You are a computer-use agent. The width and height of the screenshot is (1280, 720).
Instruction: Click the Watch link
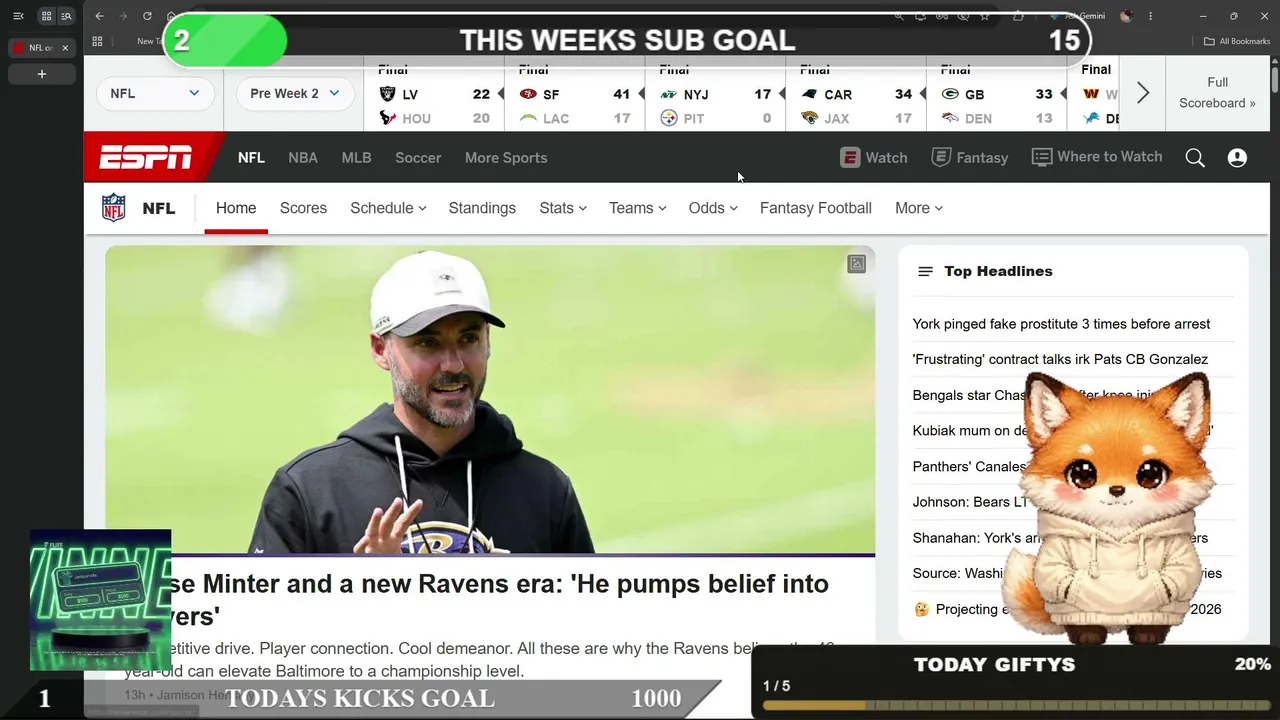874,157
